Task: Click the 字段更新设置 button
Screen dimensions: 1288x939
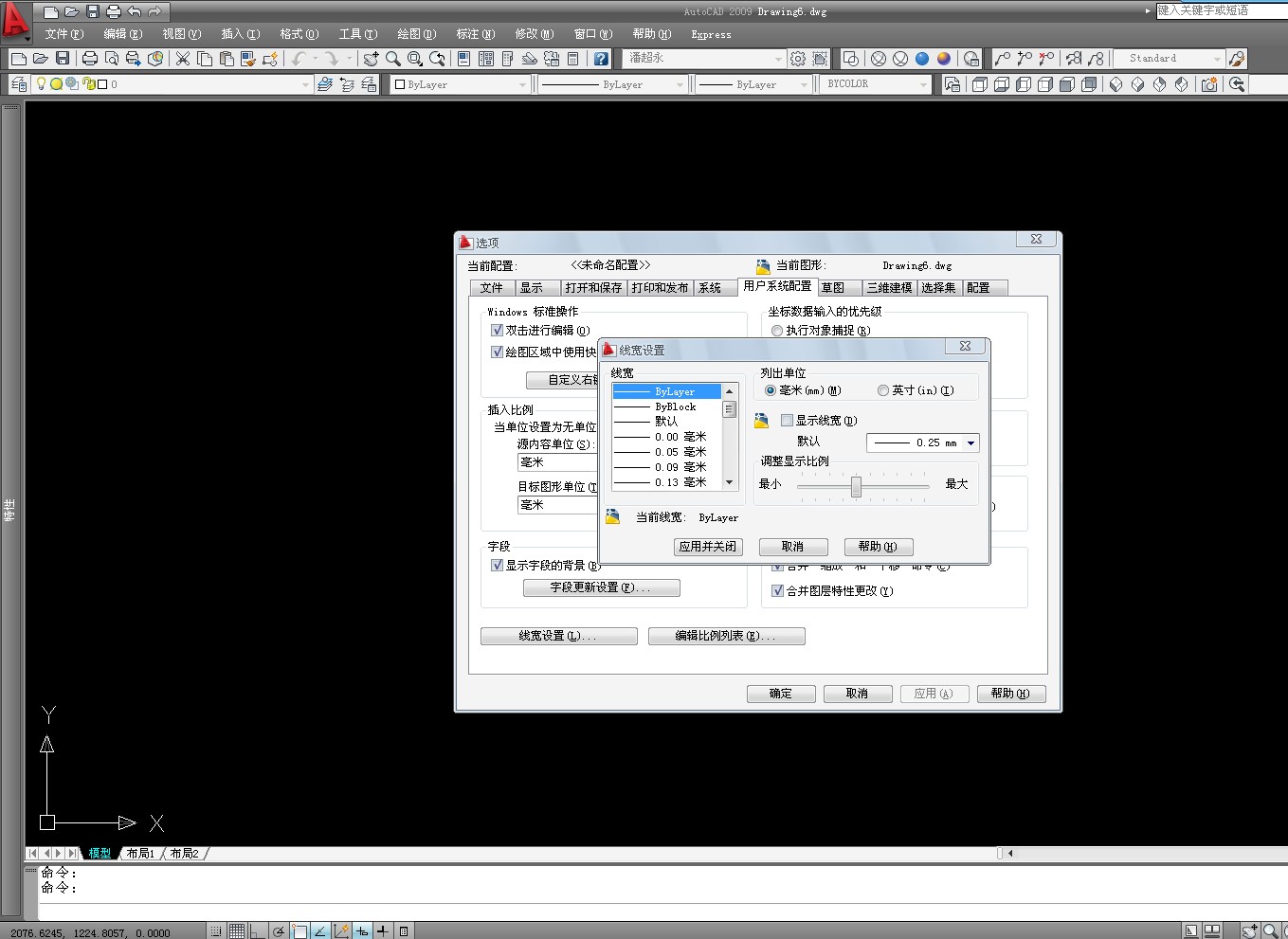Action: (x=602, y=587)
